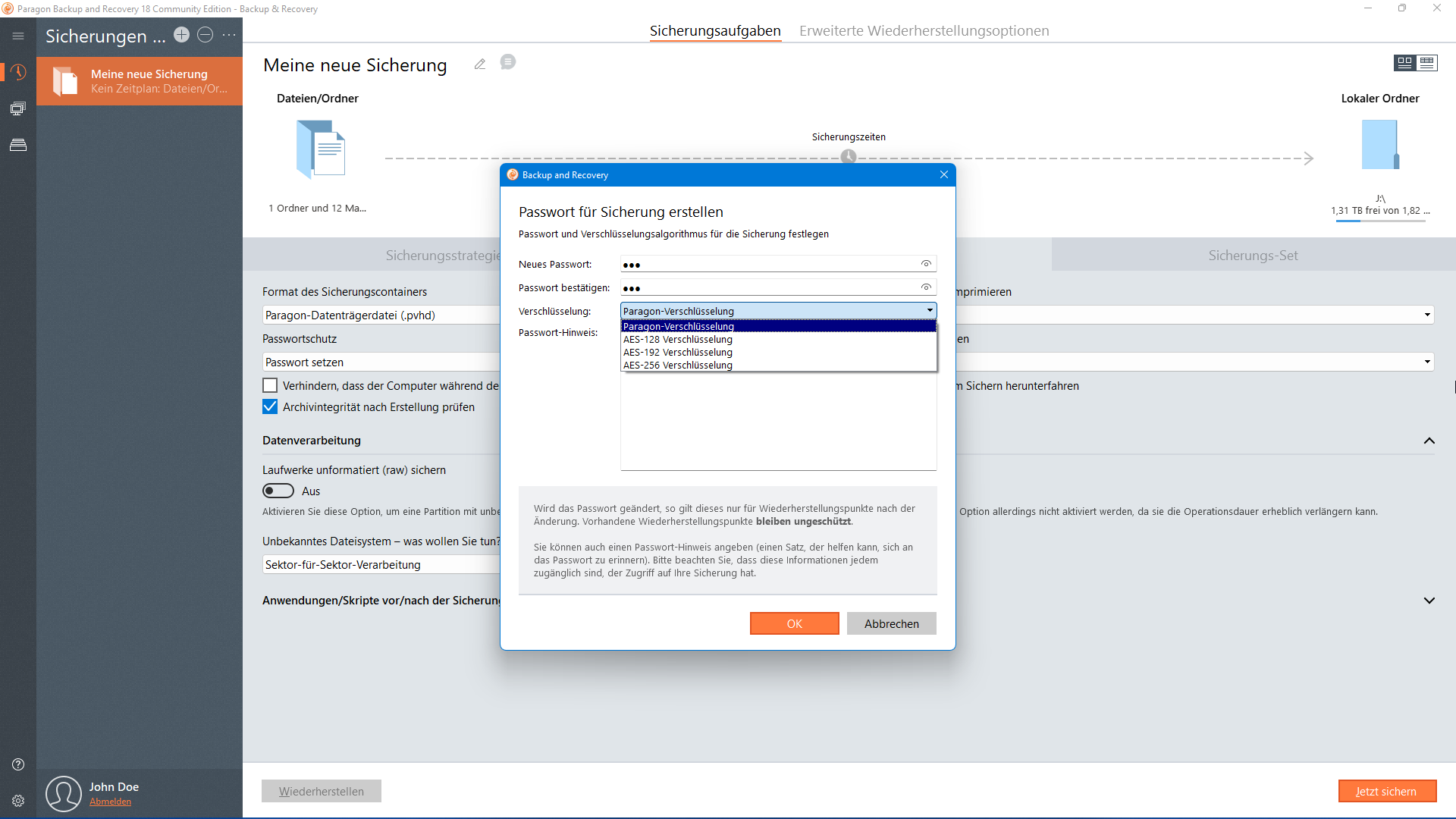The image size is (1456, 819).
Task: Switch to the Sicherungs-Set tab
Action: click(1253, 256)
